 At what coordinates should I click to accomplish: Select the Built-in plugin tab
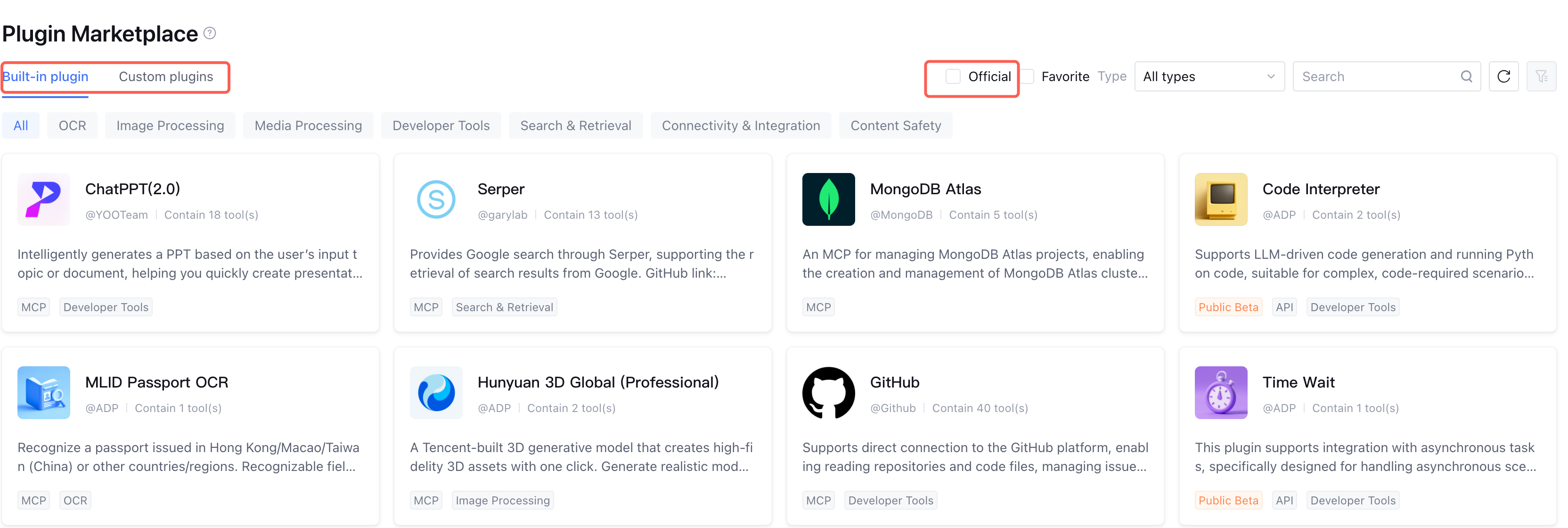[x=46, y=76]
